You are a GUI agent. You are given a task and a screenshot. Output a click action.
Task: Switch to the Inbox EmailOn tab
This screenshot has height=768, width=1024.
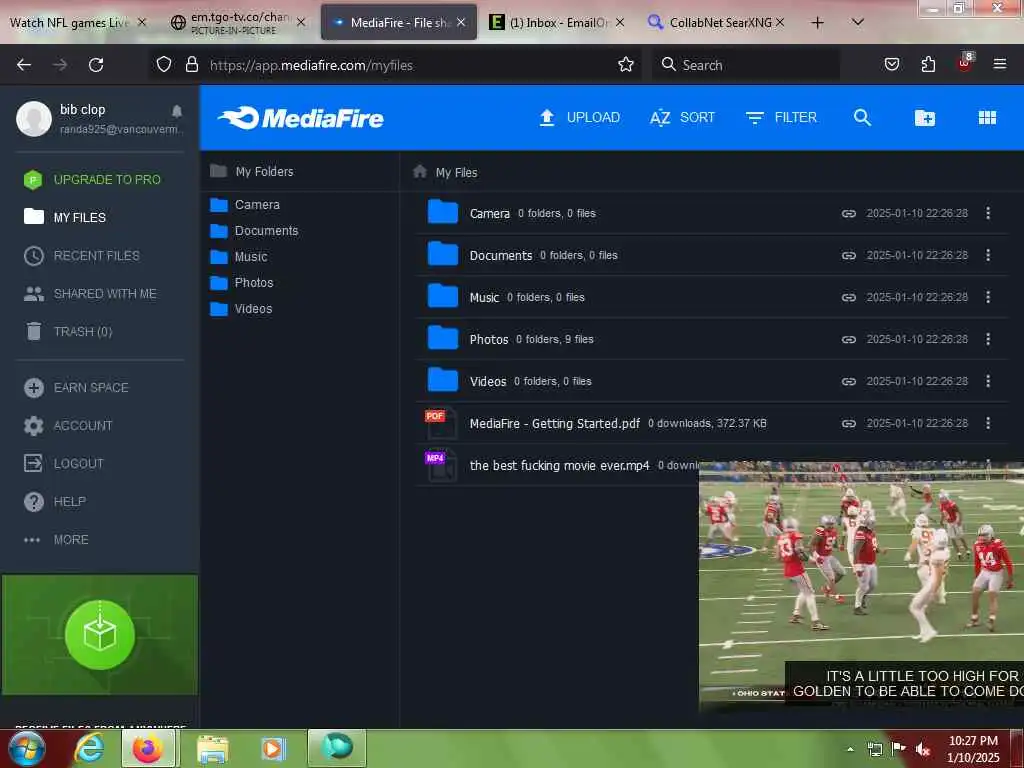(558, 23)
